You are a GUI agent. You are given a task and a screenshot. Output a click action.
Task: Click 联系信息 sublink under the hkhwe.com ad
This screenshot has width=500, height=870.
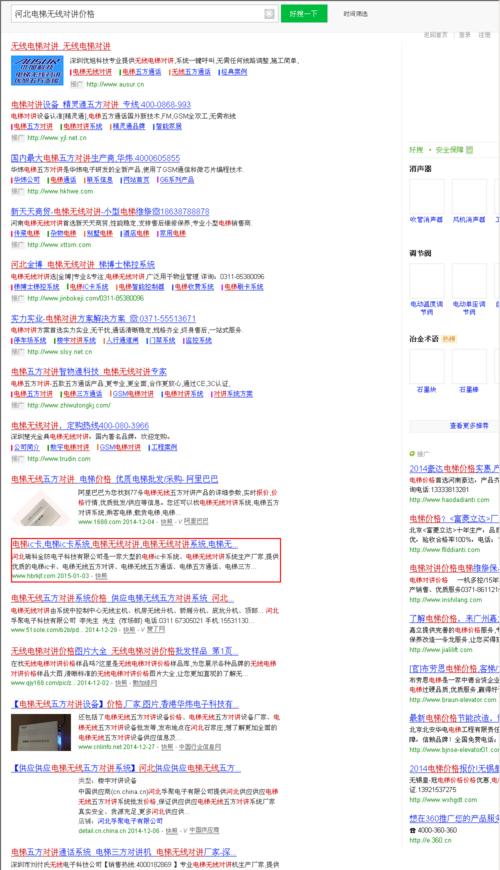click(x=100, y=180)
